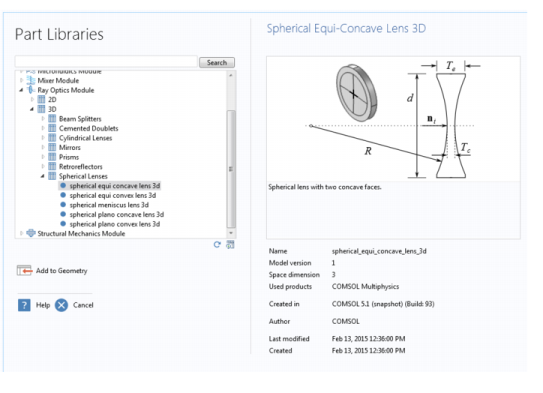
Task: Select spherical equi concave lens 3d
Action: [x=115, y=186]
